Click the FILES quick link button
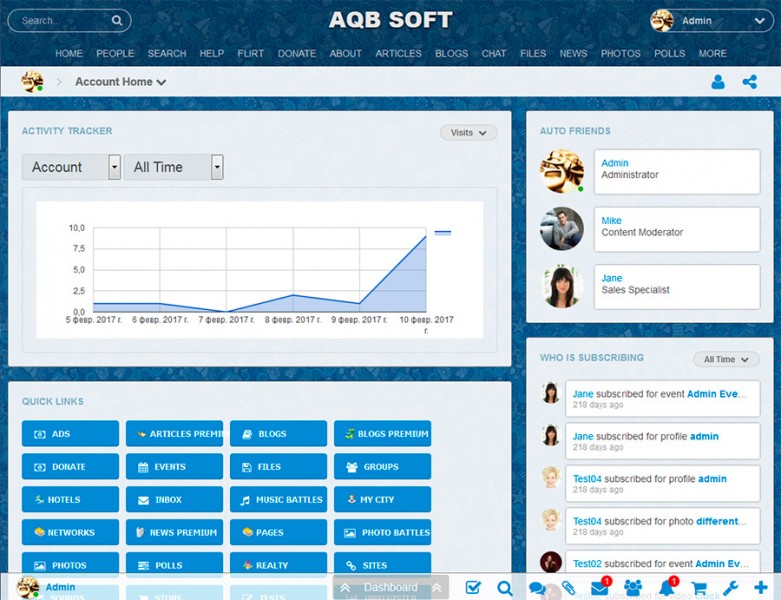Screen dimensions: 781x600 point(278,467)
